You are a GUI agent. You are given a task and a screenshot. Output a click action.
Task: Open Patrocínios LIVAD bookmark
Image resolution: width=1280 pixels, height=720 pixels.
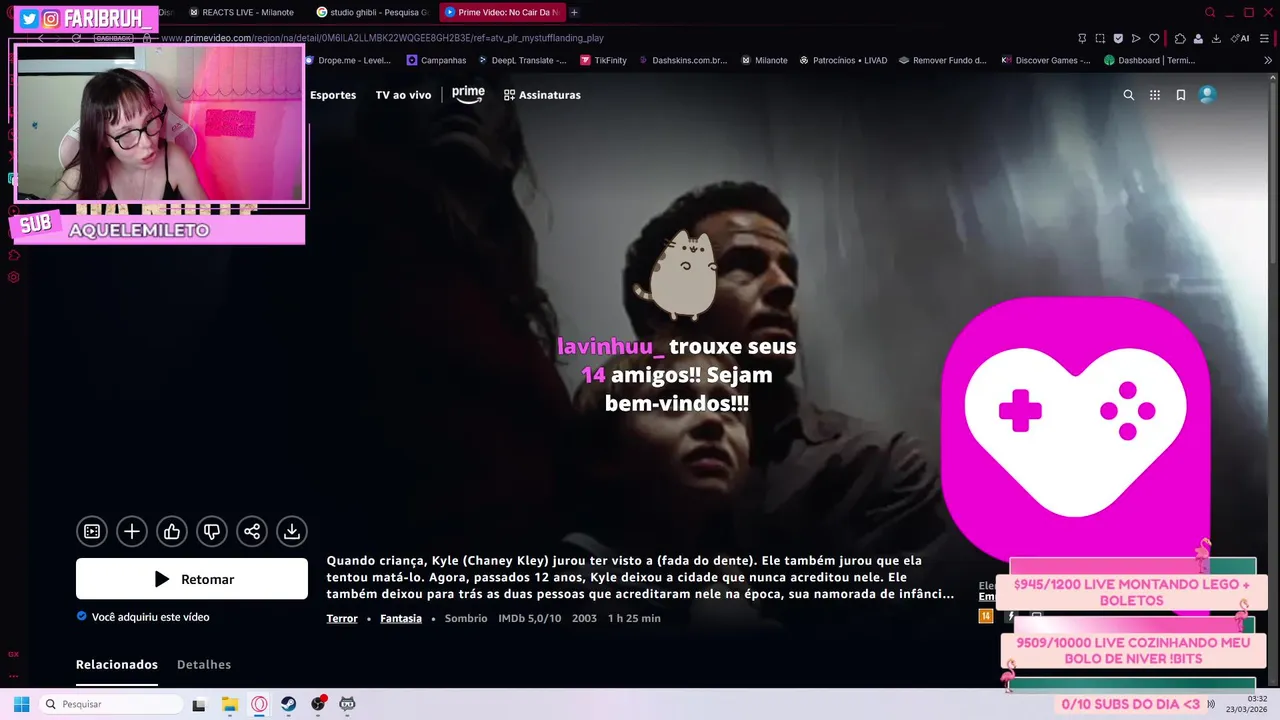pyautogui.click(x=842, y=60)
